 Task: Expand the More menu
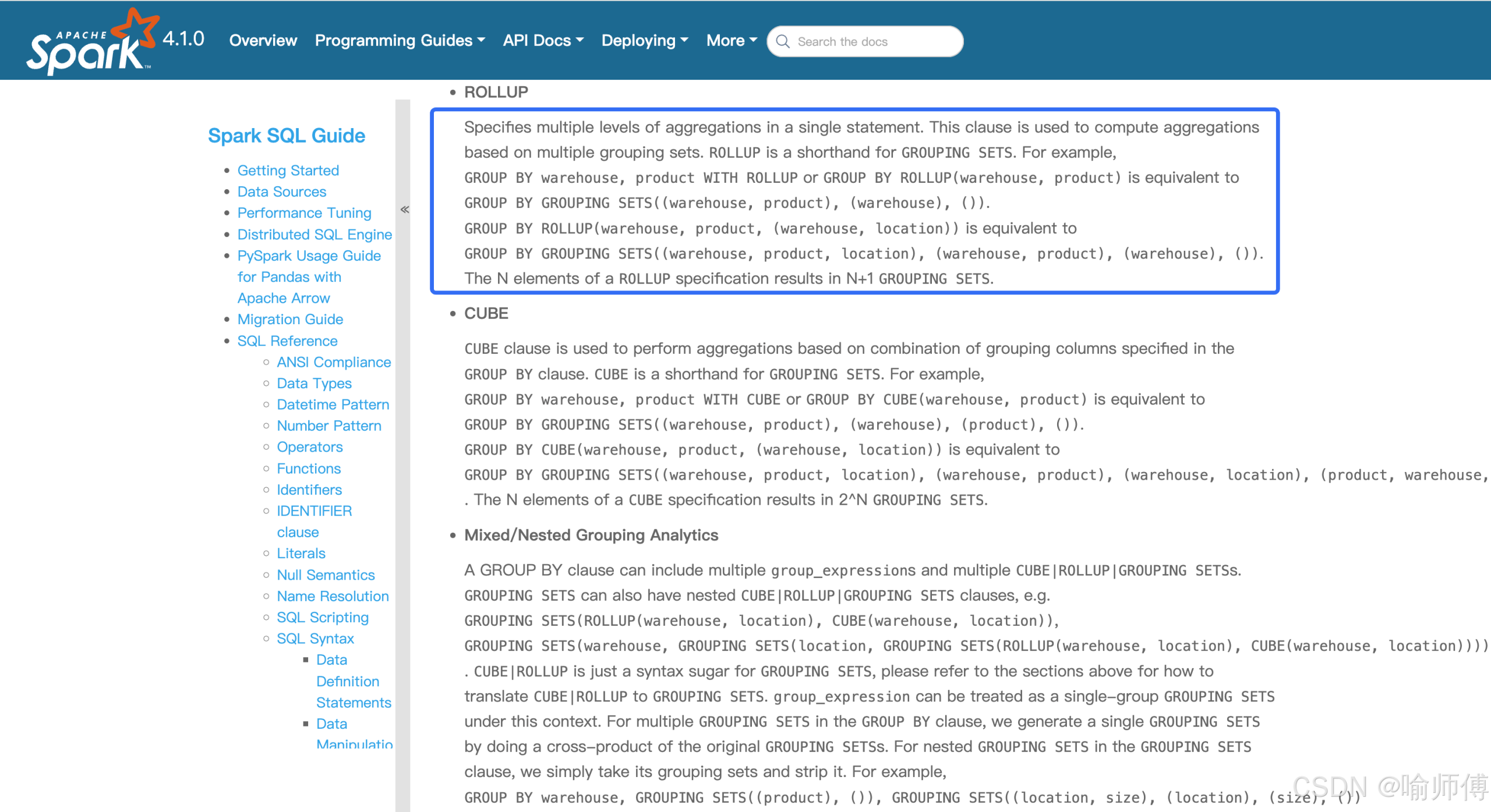(732, 41)
